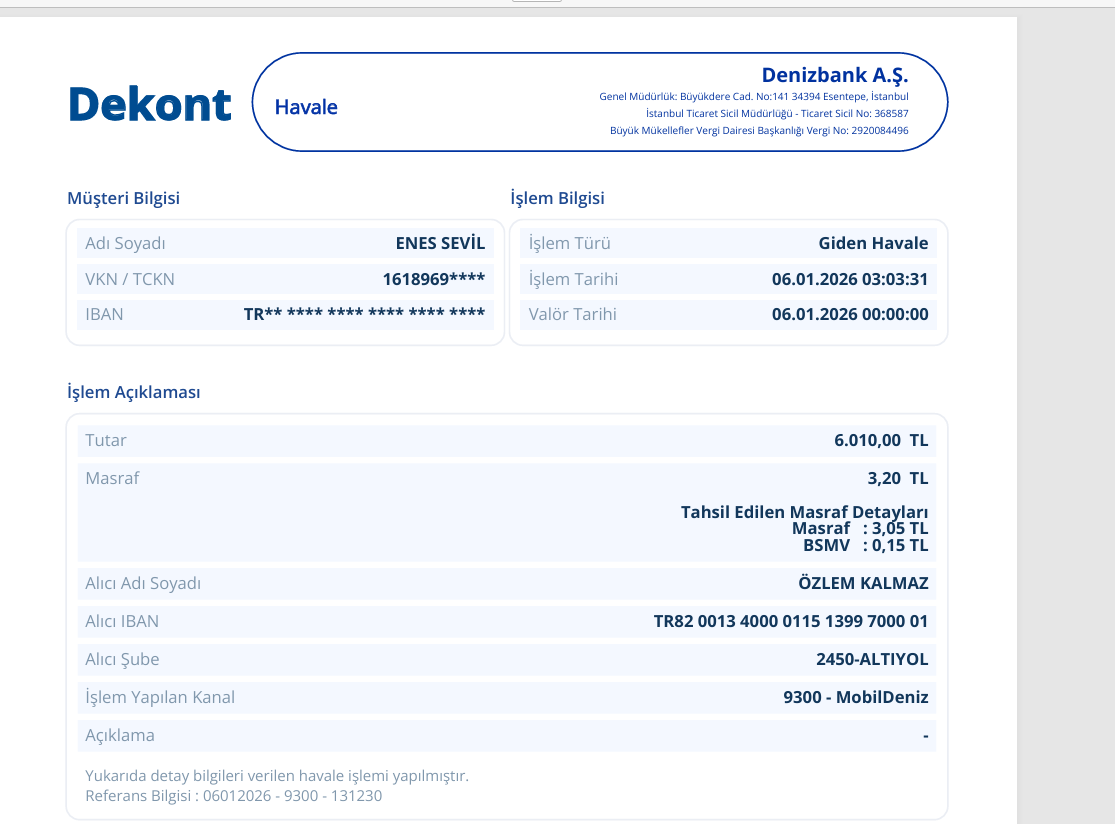This screenshot has height=824, width=1115.
Task: Click the Denizbank A.Ş. title
Action: (x=835, y=75)
